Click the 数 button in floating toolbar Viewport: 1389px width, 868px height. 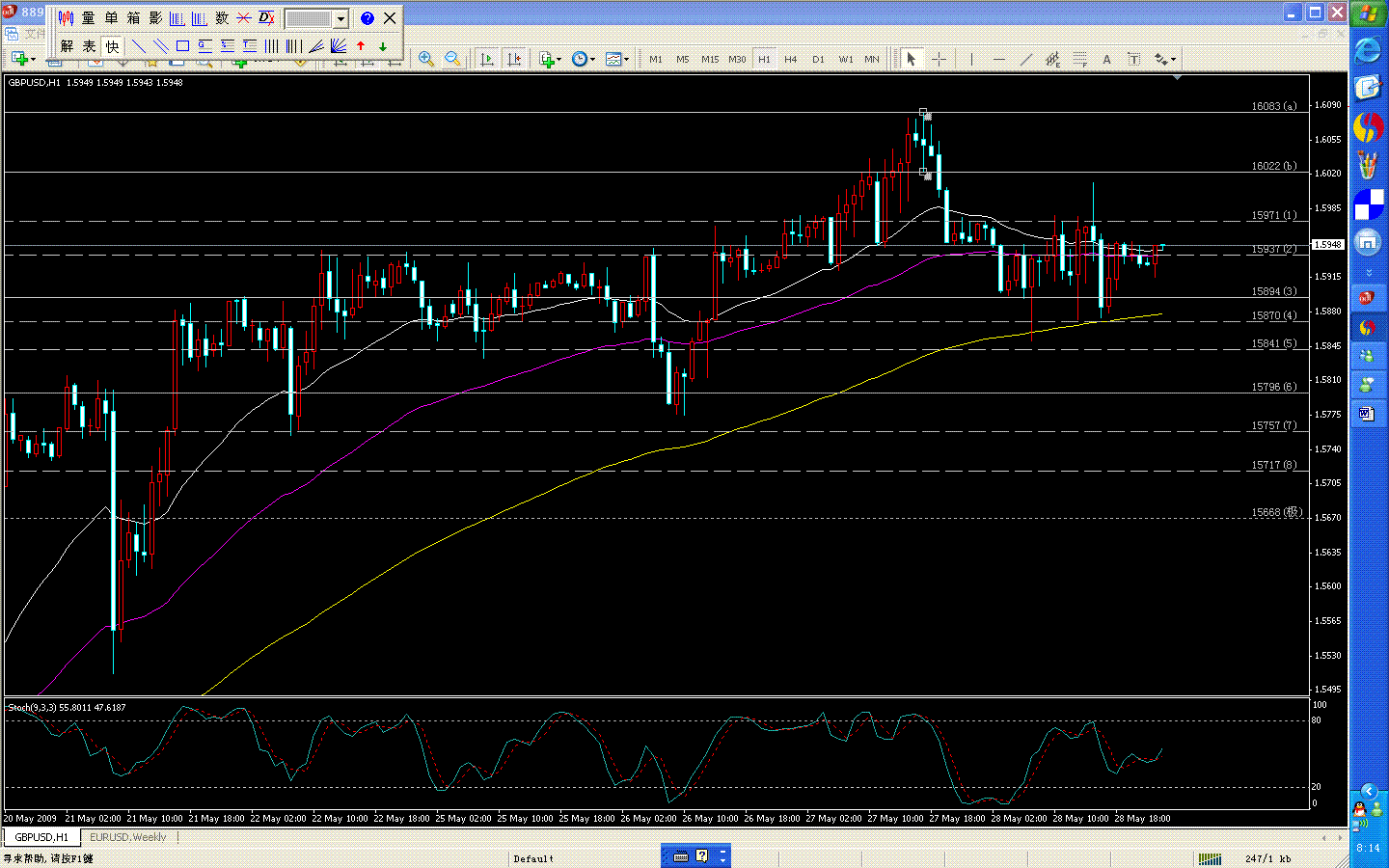222,18
